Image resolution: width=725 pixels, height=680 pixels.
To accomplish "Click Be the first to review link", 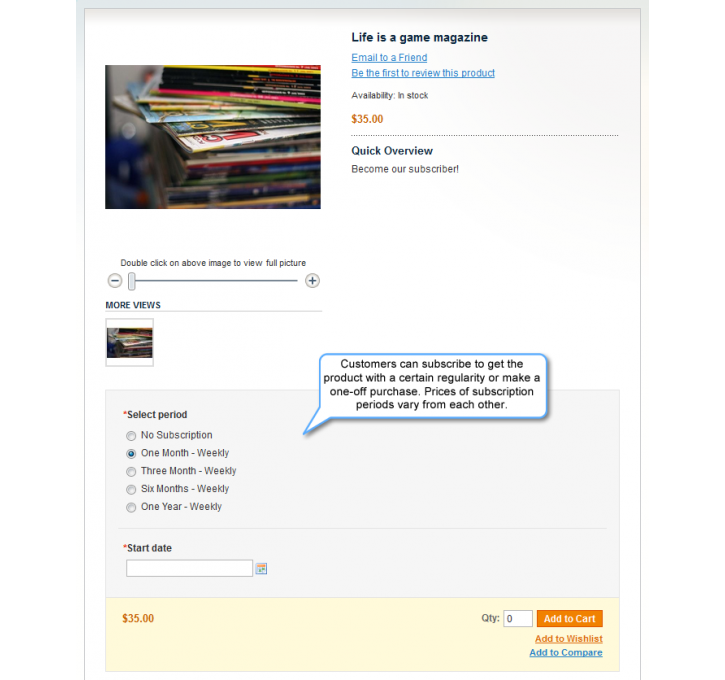I will click(423, 73).
